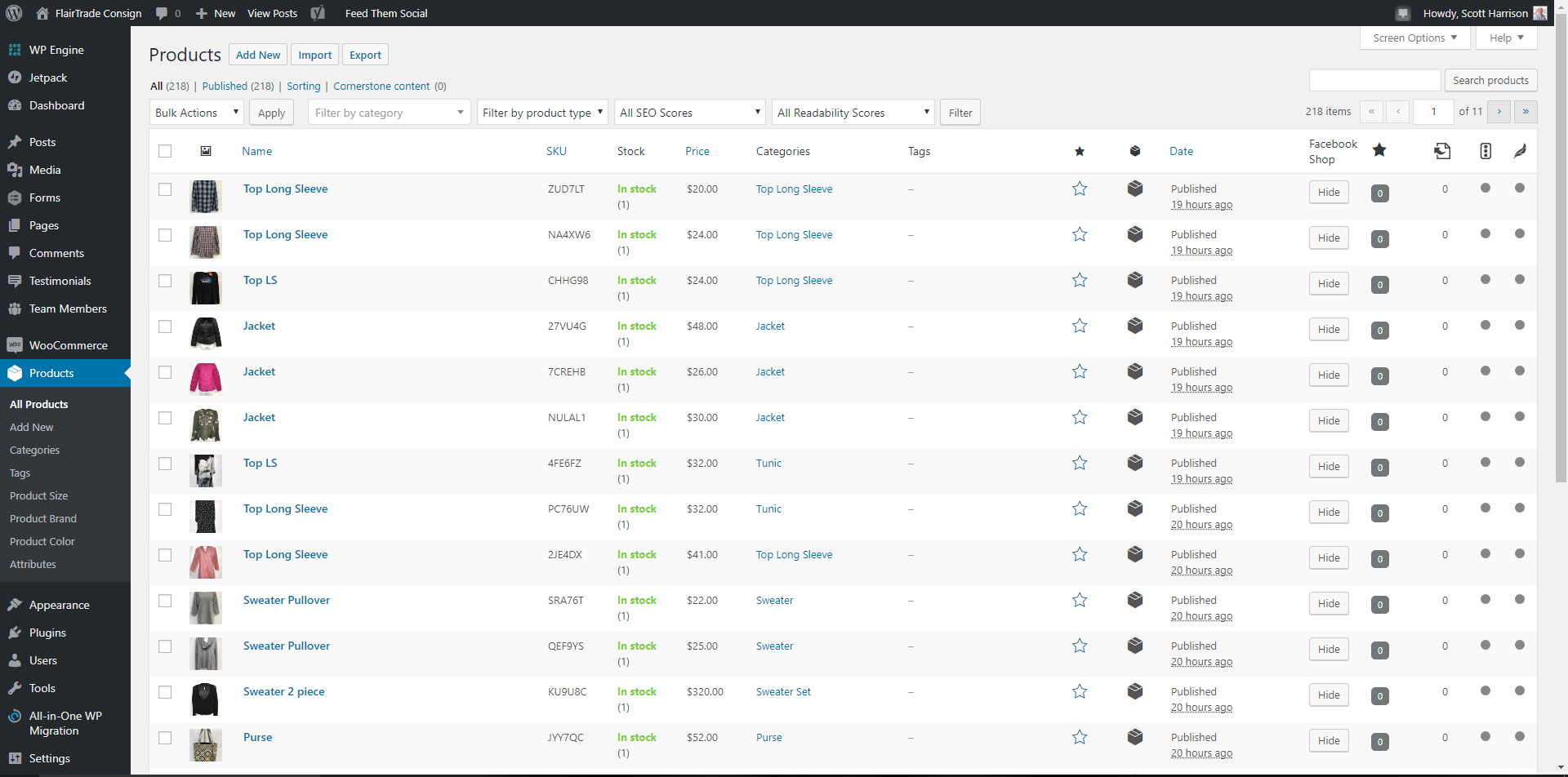Click the Search products button
The height and width of the screenshot is (777, 1568).
[1490, 80]
